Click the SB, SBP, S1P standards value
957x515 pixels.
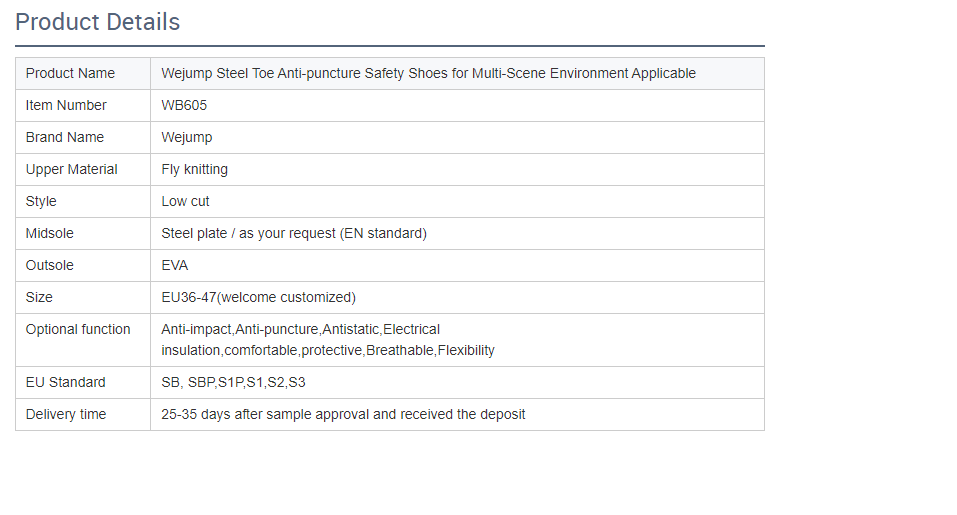click(x=234, y=382)
